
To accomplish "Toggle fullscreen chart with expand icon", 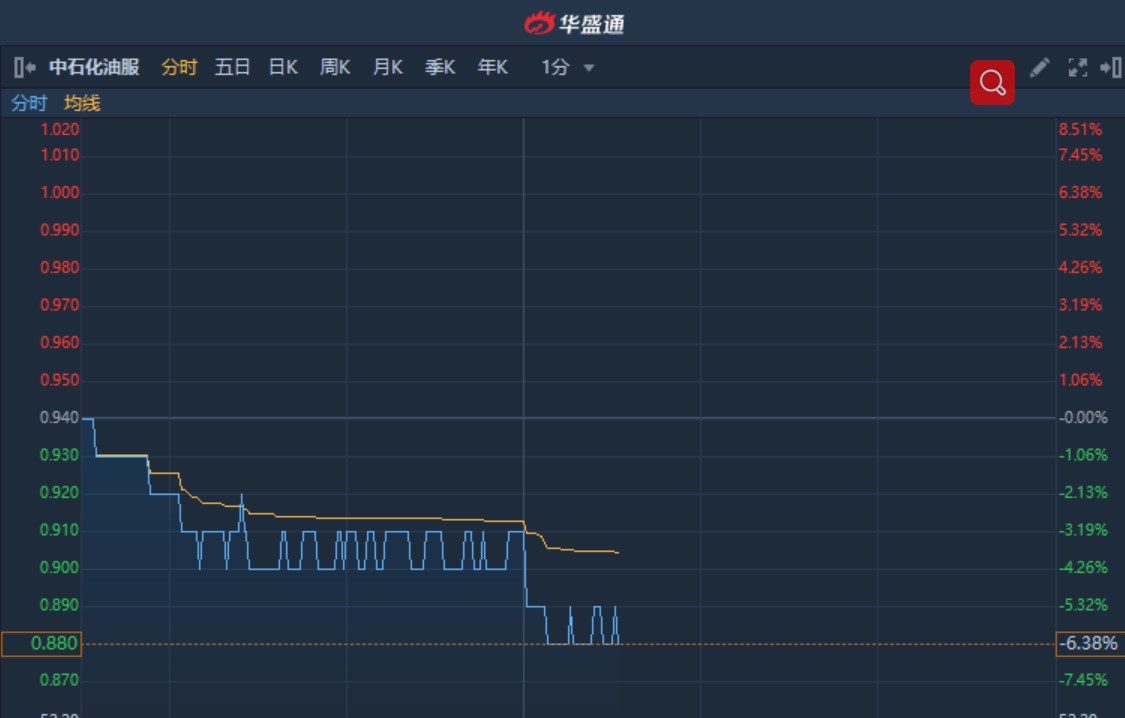I will click(1078, 67).
